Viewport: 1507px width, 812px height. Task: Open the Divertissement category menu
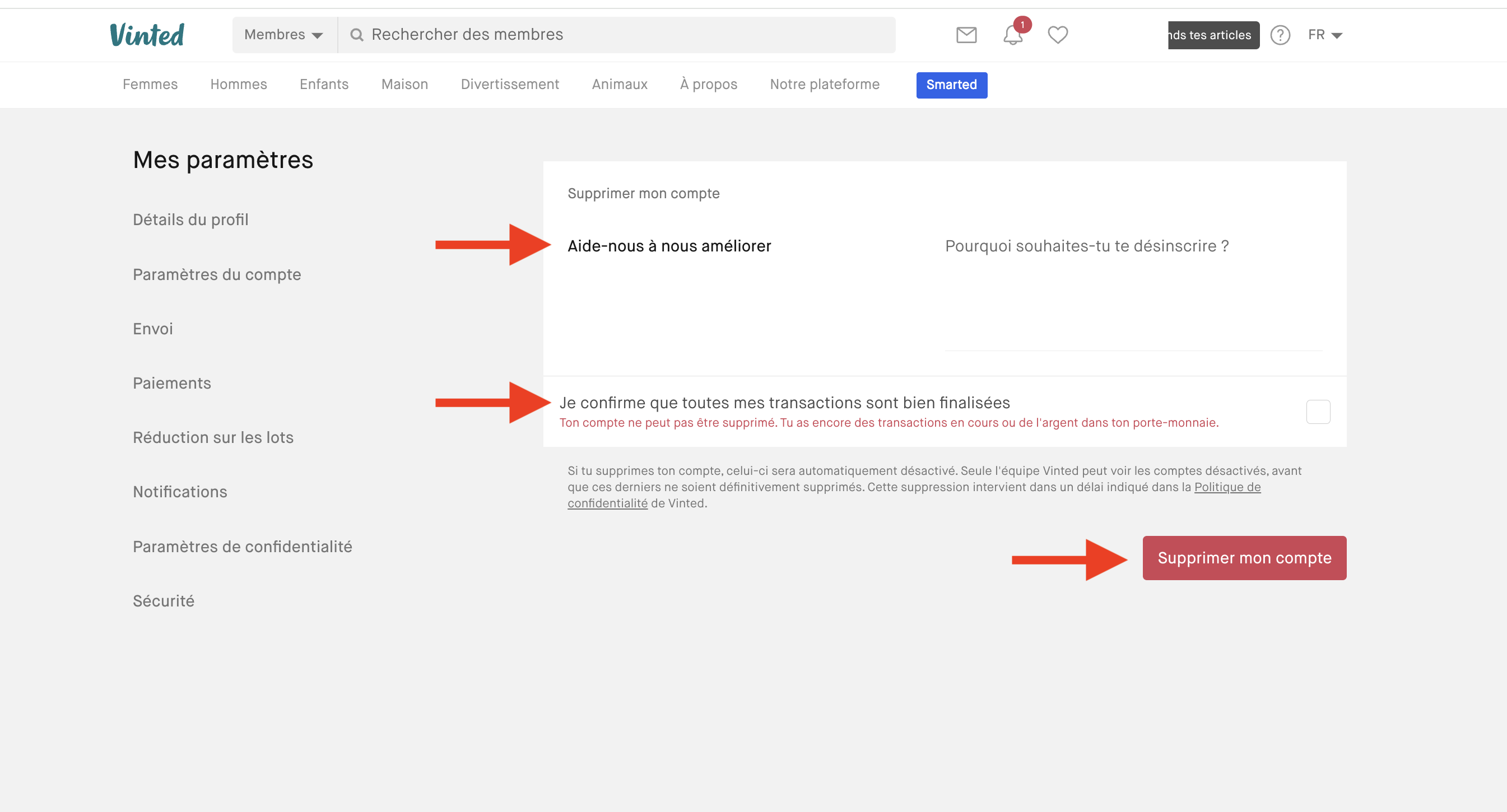pyautogui.click(x=510, y=84)
